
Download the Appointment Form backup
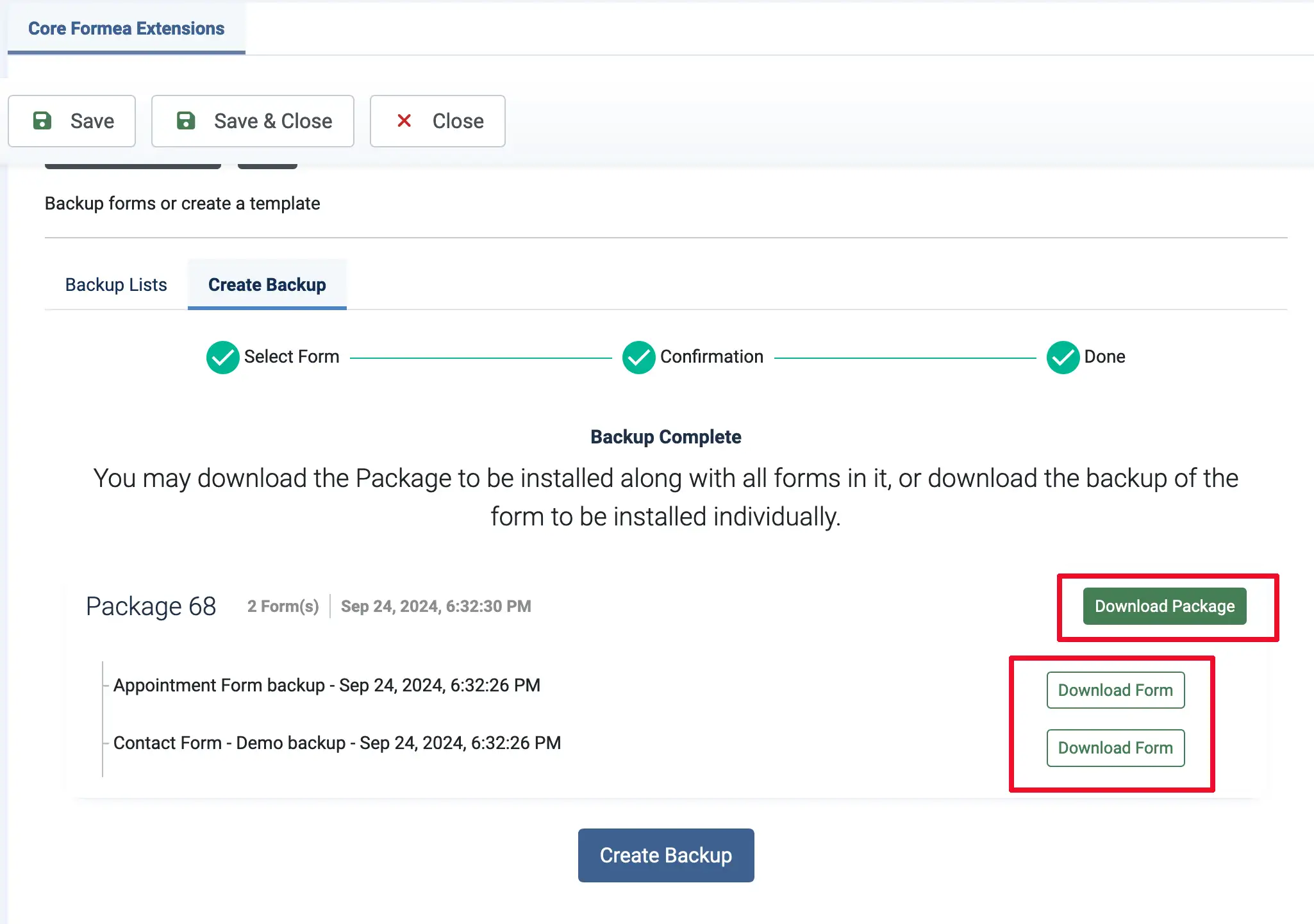[x=1115, y=690]
